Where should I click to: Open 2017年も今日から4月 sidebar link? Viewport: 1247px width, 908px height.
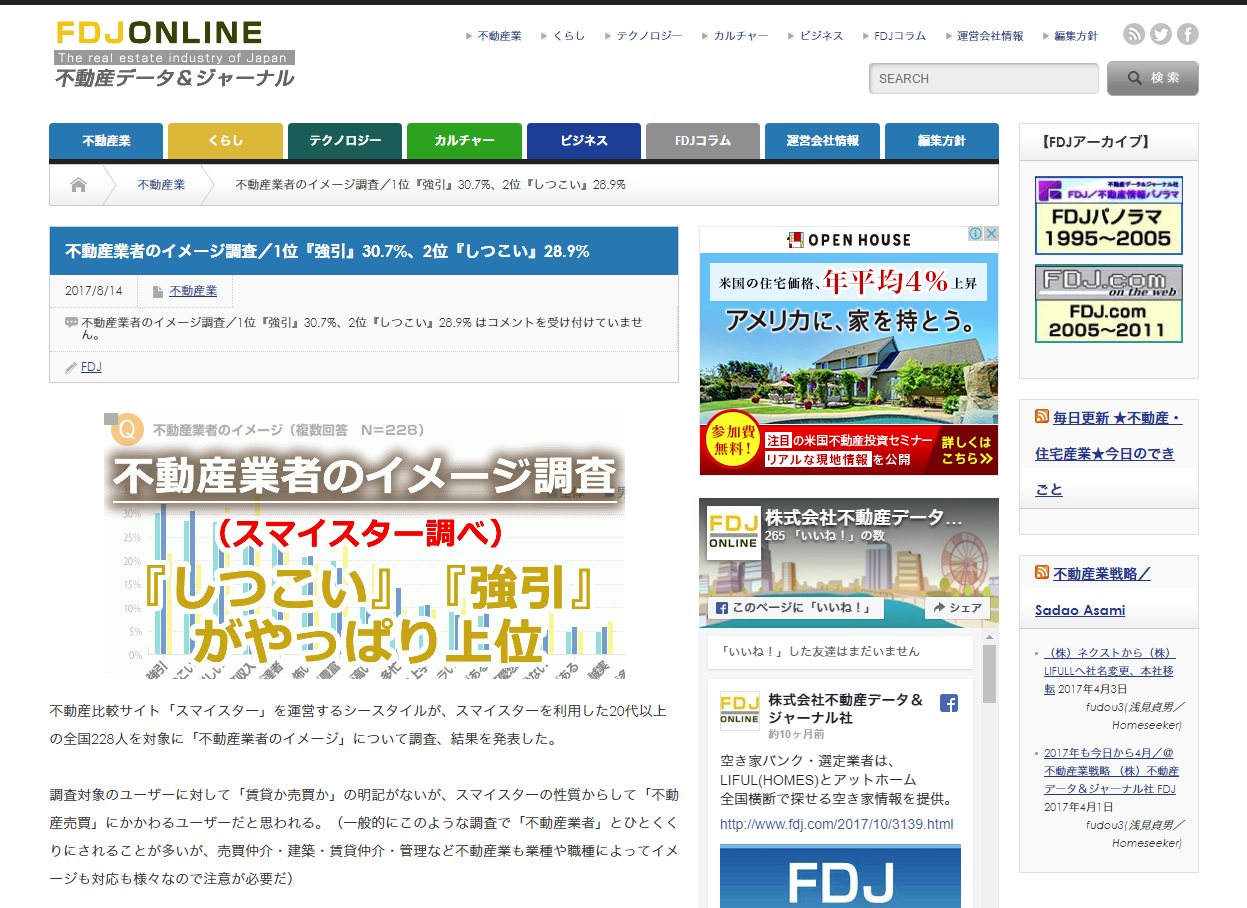click(1110, 771)
